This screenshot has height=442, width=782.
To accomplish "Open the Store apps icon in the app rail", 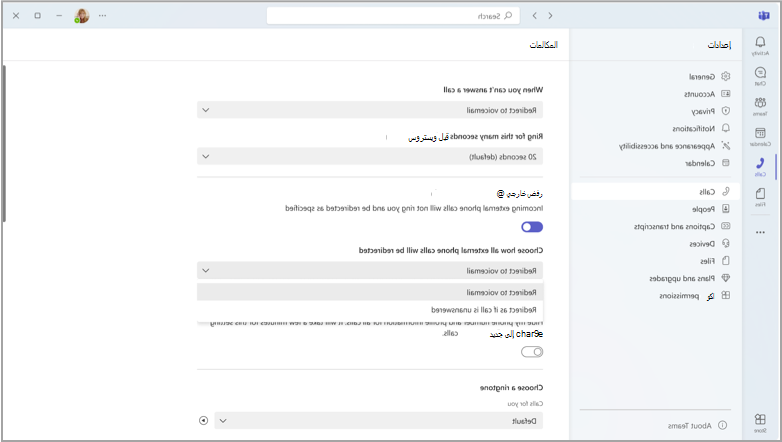I will [x=760, y=422].
